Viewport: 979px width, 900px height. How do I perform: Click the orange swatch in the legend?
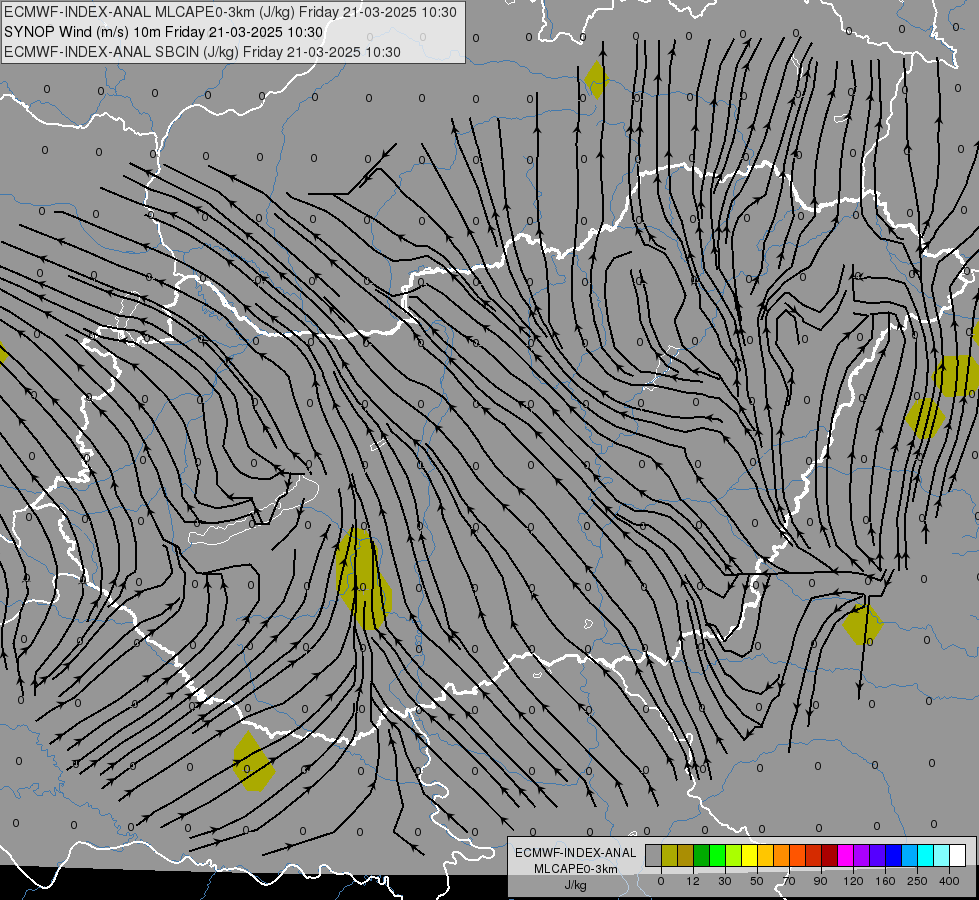782,855
